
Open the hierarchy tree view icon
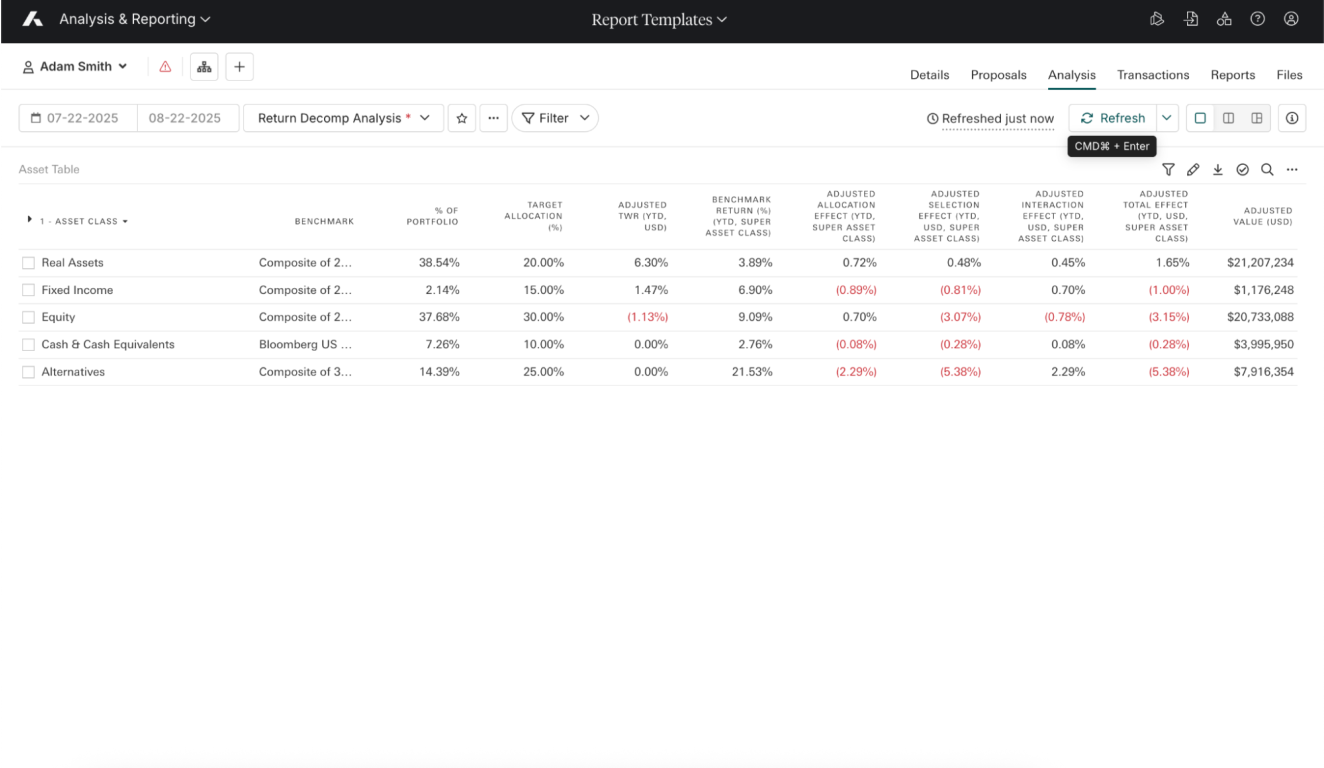coord(204,67)
